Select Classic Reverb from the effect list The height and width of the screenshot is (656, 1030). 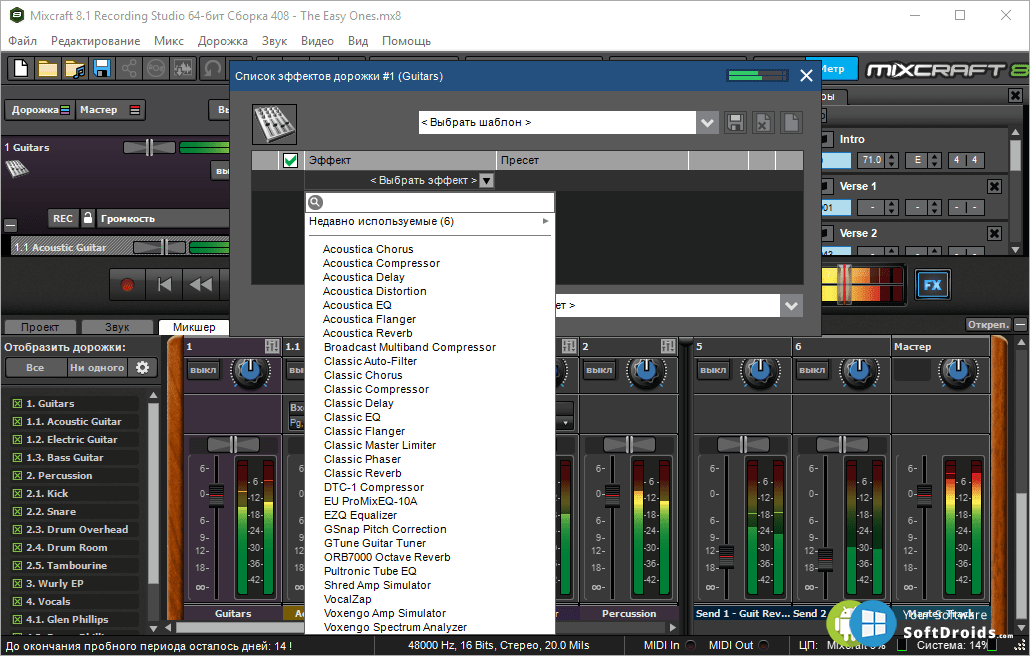pos(363,473)
